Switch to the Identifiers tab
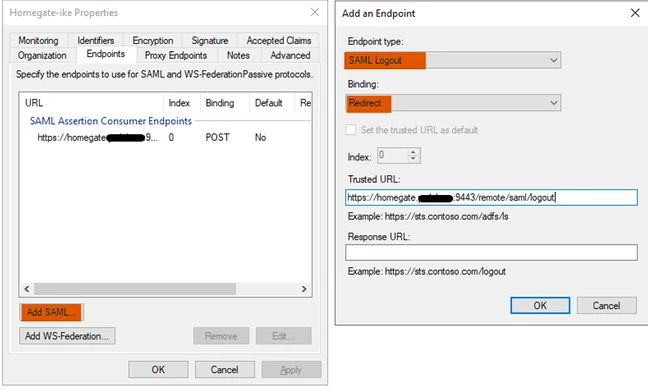This screenshot has height=390, width=648. click(95, 40)
